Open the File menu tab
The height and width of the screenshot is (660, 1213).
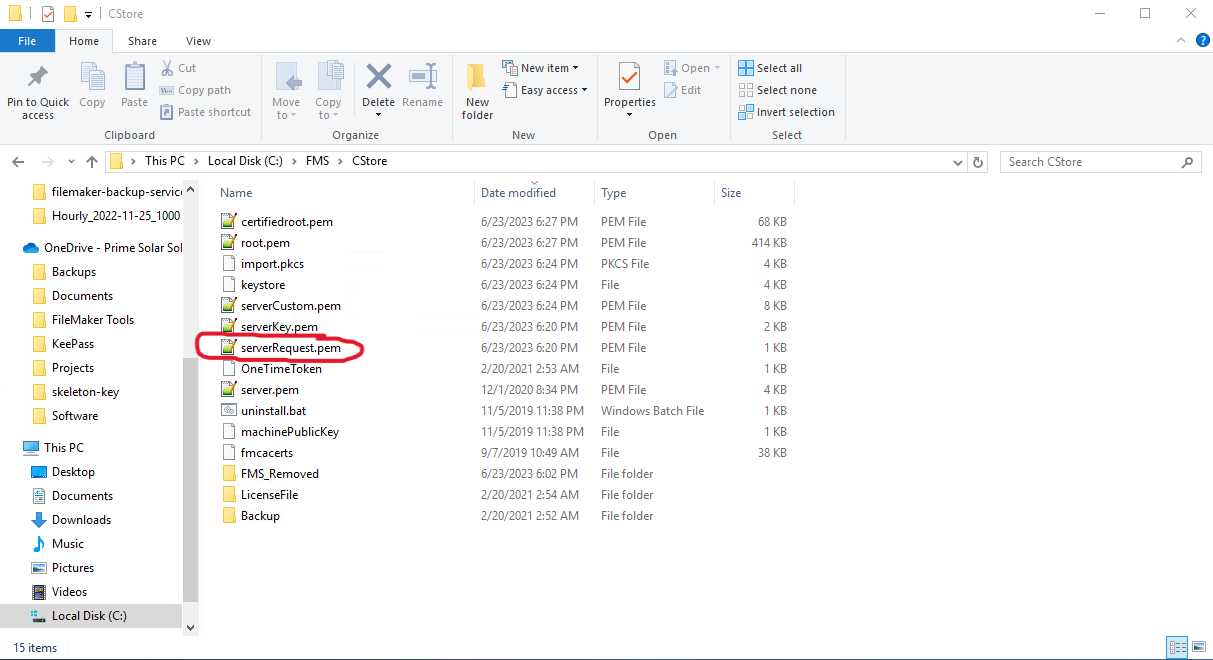tap(27, 41)
